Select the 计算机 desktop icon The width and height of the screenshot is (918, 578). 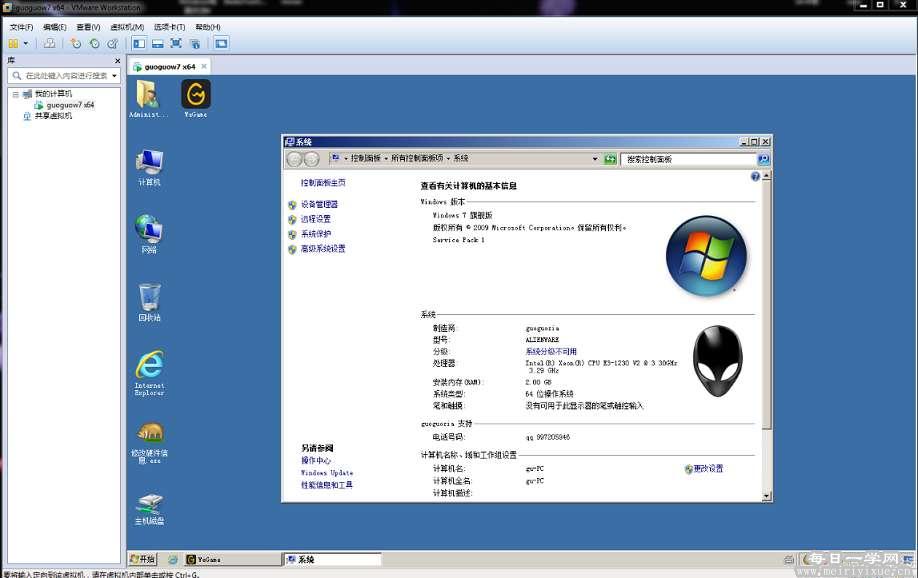pos(149,167)
